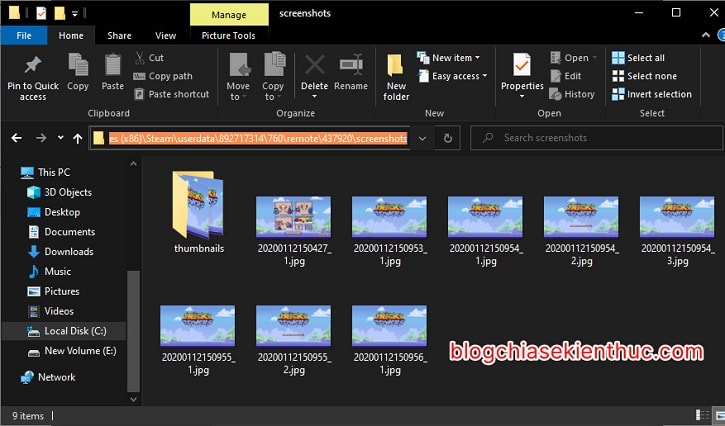
Task: Click the Search screenshots box
Action: coord(596,138)
